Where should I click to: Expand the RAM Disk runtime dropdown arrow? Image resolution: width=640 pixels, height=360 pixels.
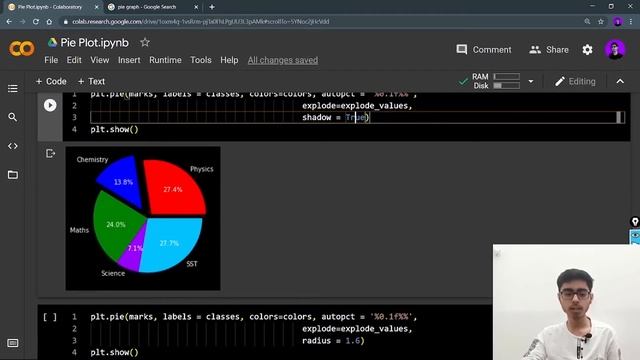[531, 81]
